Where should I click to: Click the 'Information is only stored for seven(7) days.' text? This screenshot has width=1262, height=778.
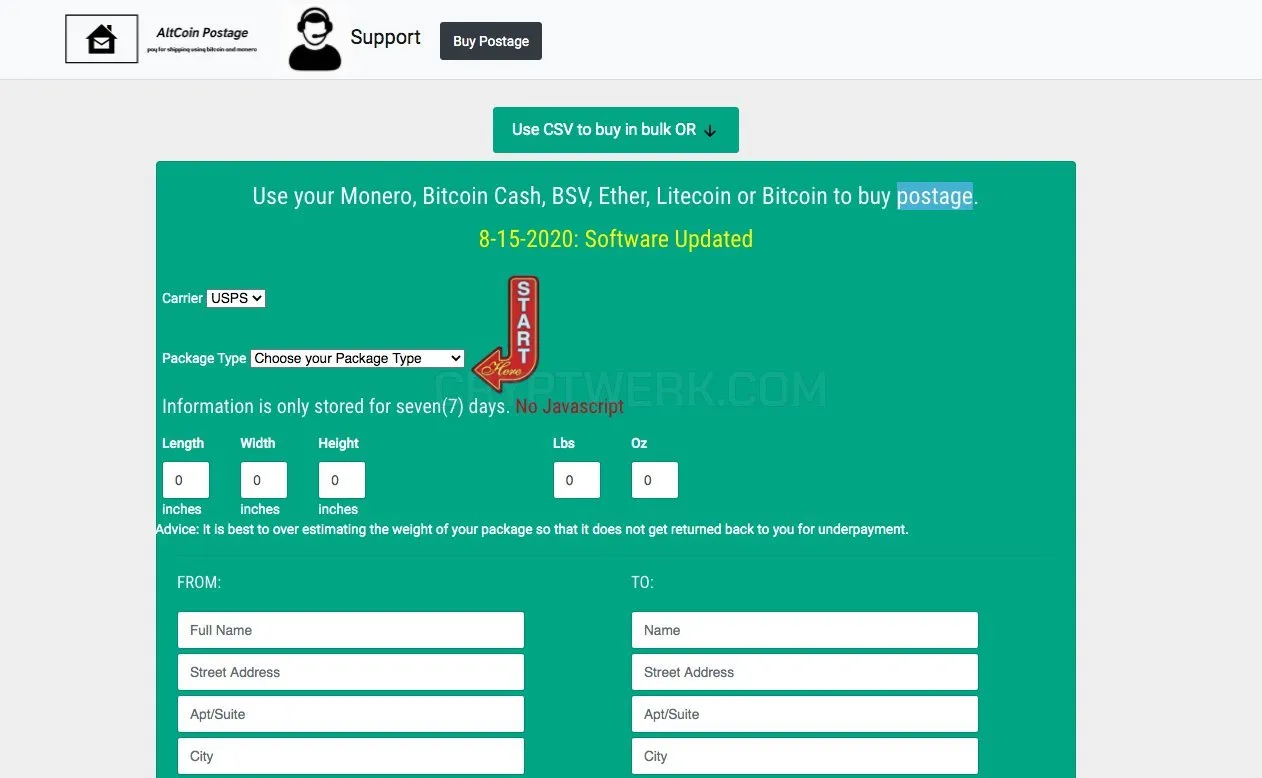pos(336,406)
